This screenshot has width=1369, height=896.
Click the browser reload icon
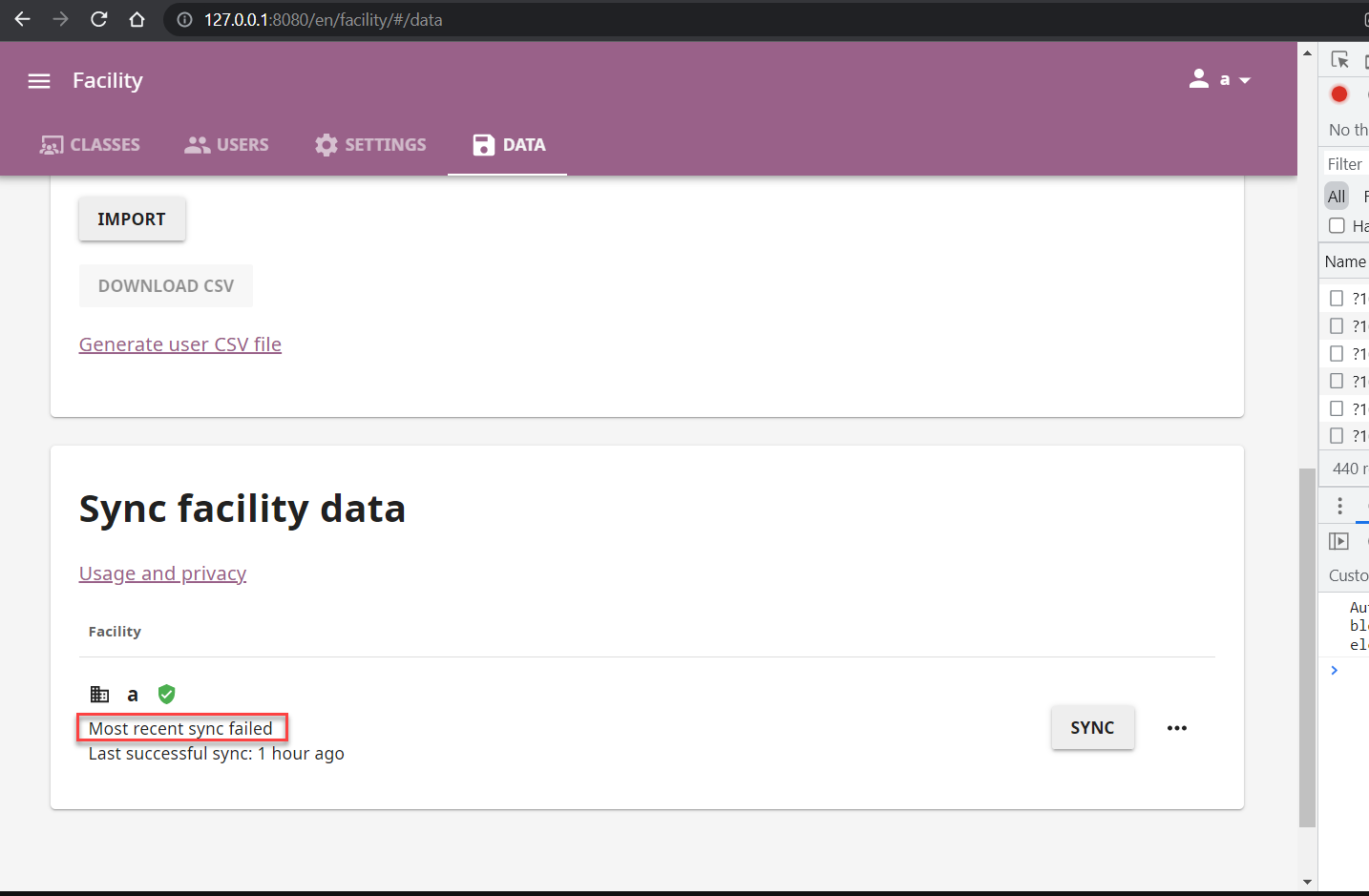98,19
